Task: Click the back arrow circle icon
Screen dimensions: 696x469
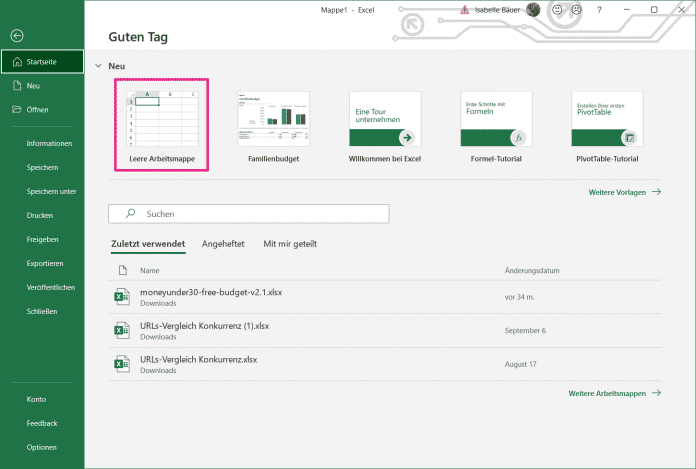Action: pos(17,35)
